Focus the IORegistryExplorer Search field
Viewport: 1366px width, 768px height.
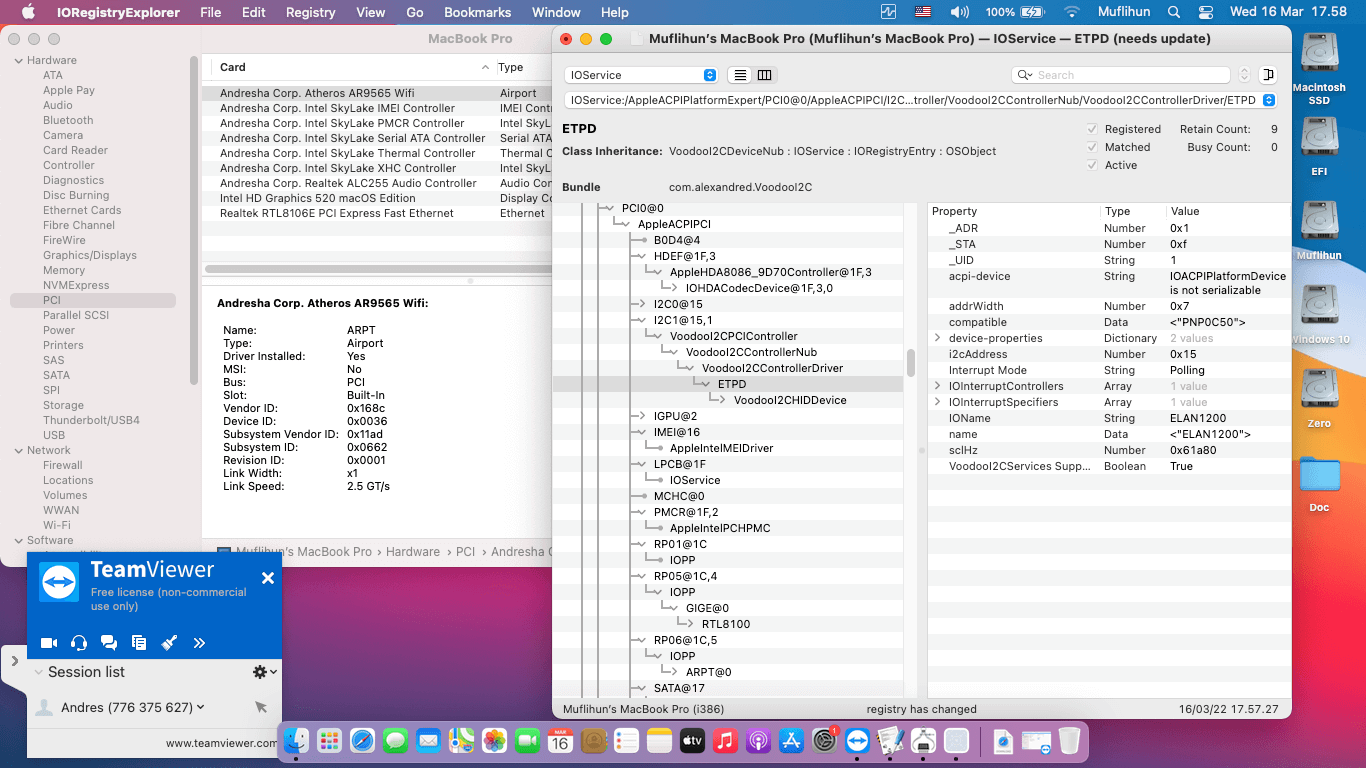[x=1120, y=75]
